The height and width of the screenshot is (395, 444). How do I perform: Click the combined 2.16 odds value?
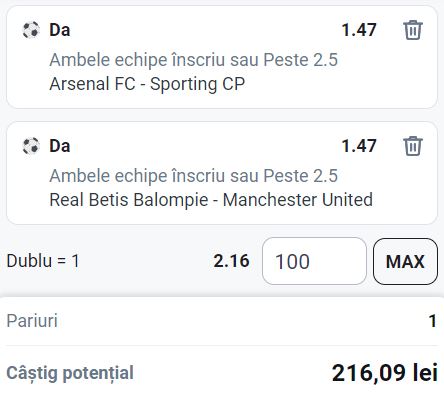[231, 261]
